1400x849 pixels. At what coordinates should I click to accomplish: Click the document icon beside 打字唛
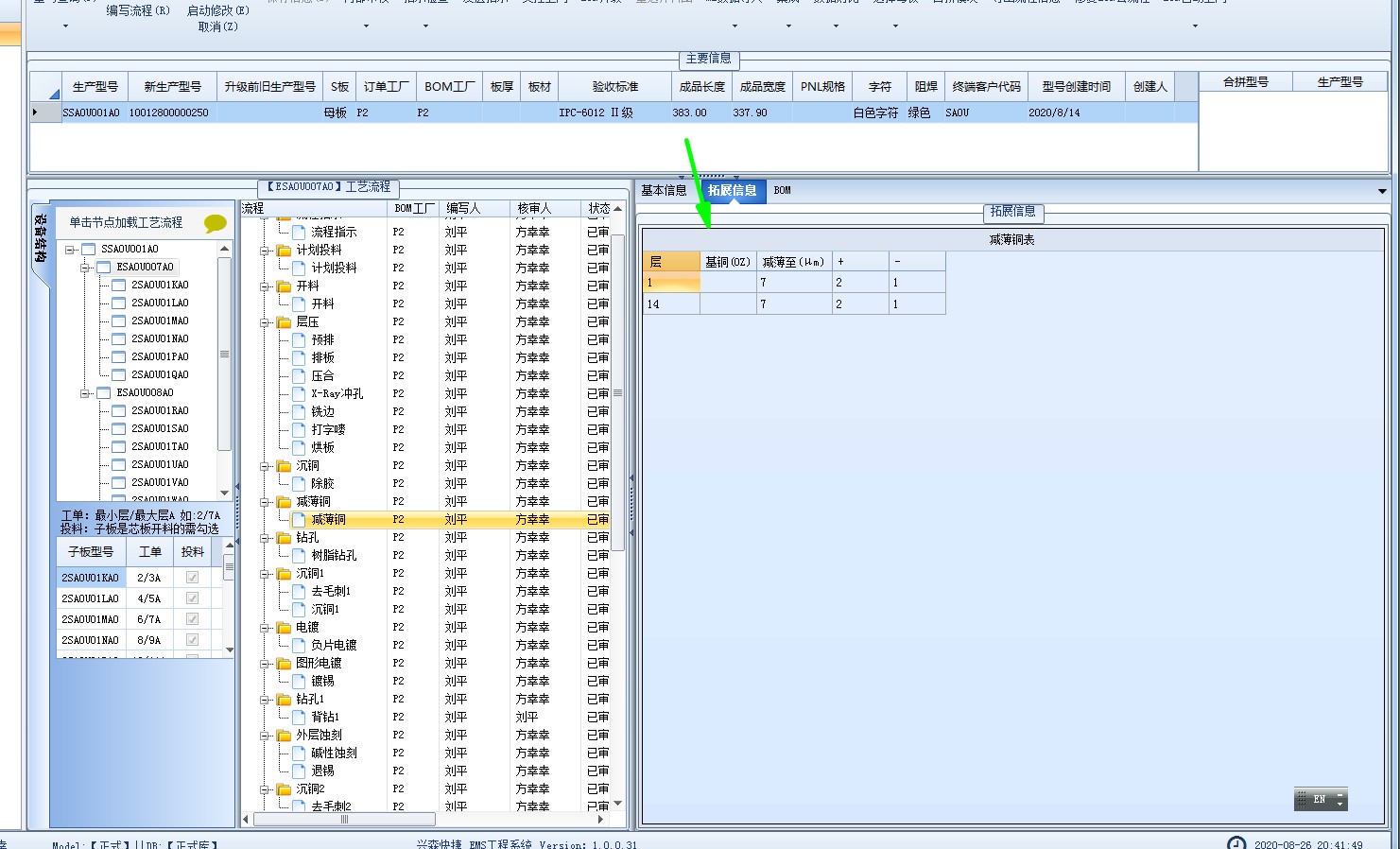click(x=299, y=430)
